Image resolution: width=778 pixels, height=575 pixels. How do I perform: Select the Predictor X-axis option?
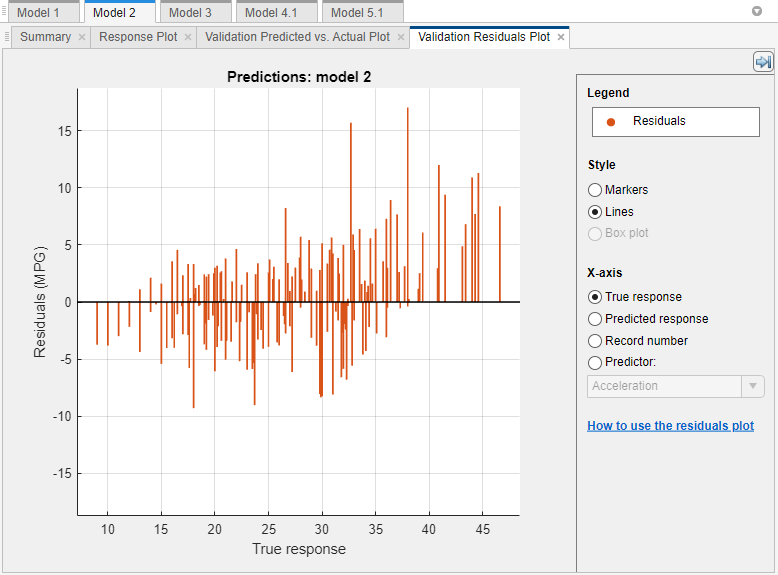595,363
